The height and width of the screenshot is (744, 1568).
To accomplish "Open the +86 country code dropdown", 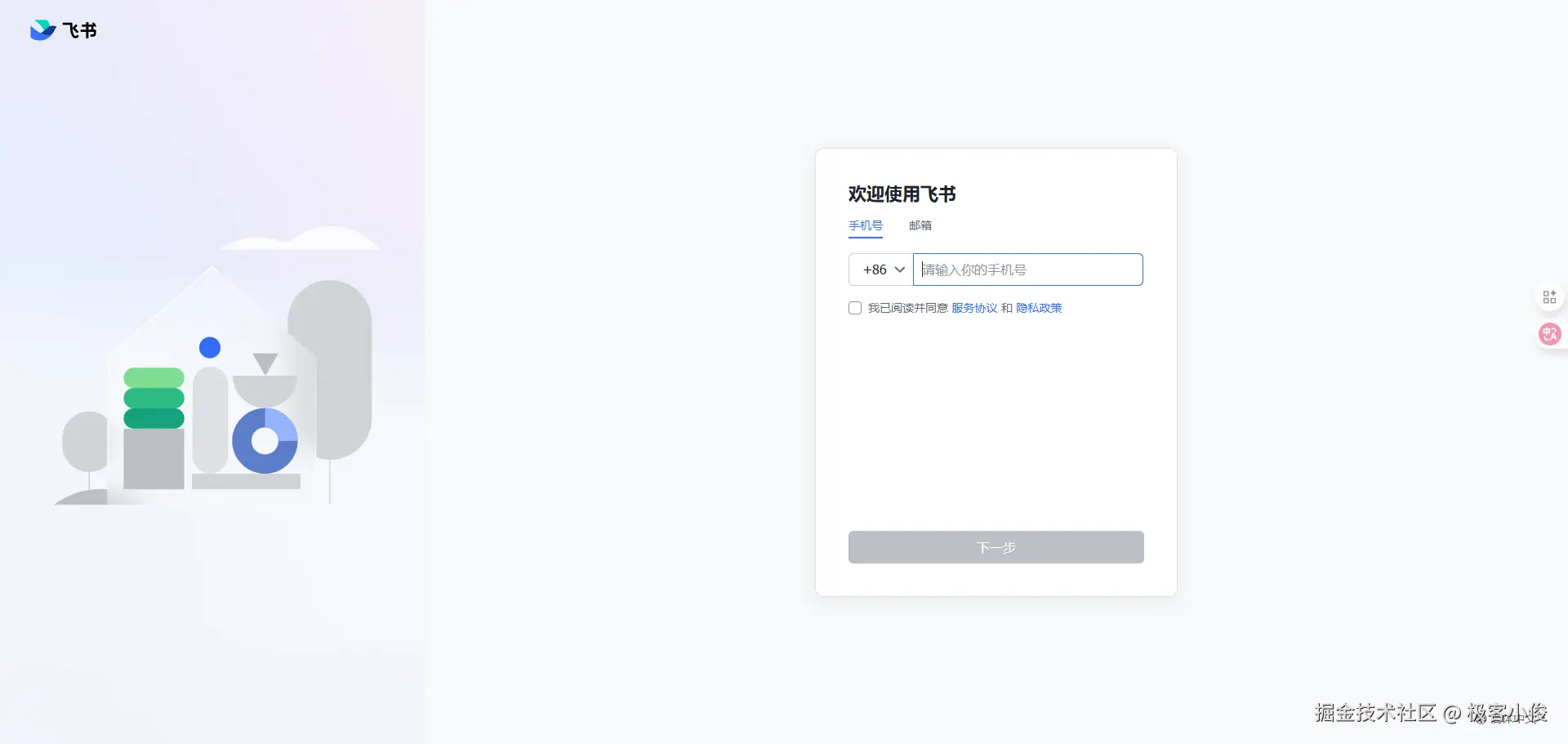I will coord(881,270).
